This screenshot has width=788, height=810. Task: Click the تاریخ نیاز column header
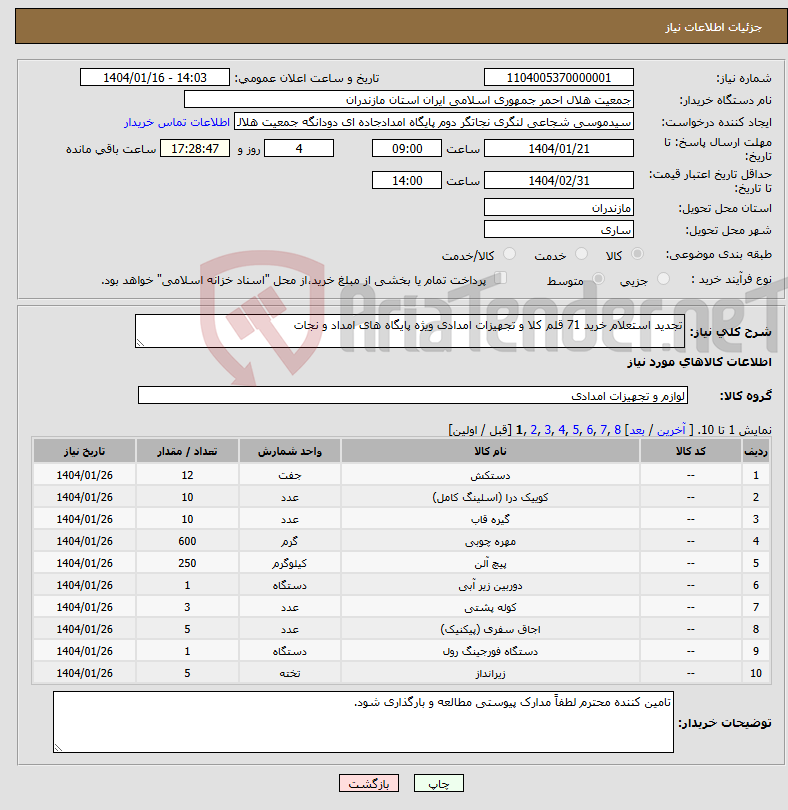[84, 451]
